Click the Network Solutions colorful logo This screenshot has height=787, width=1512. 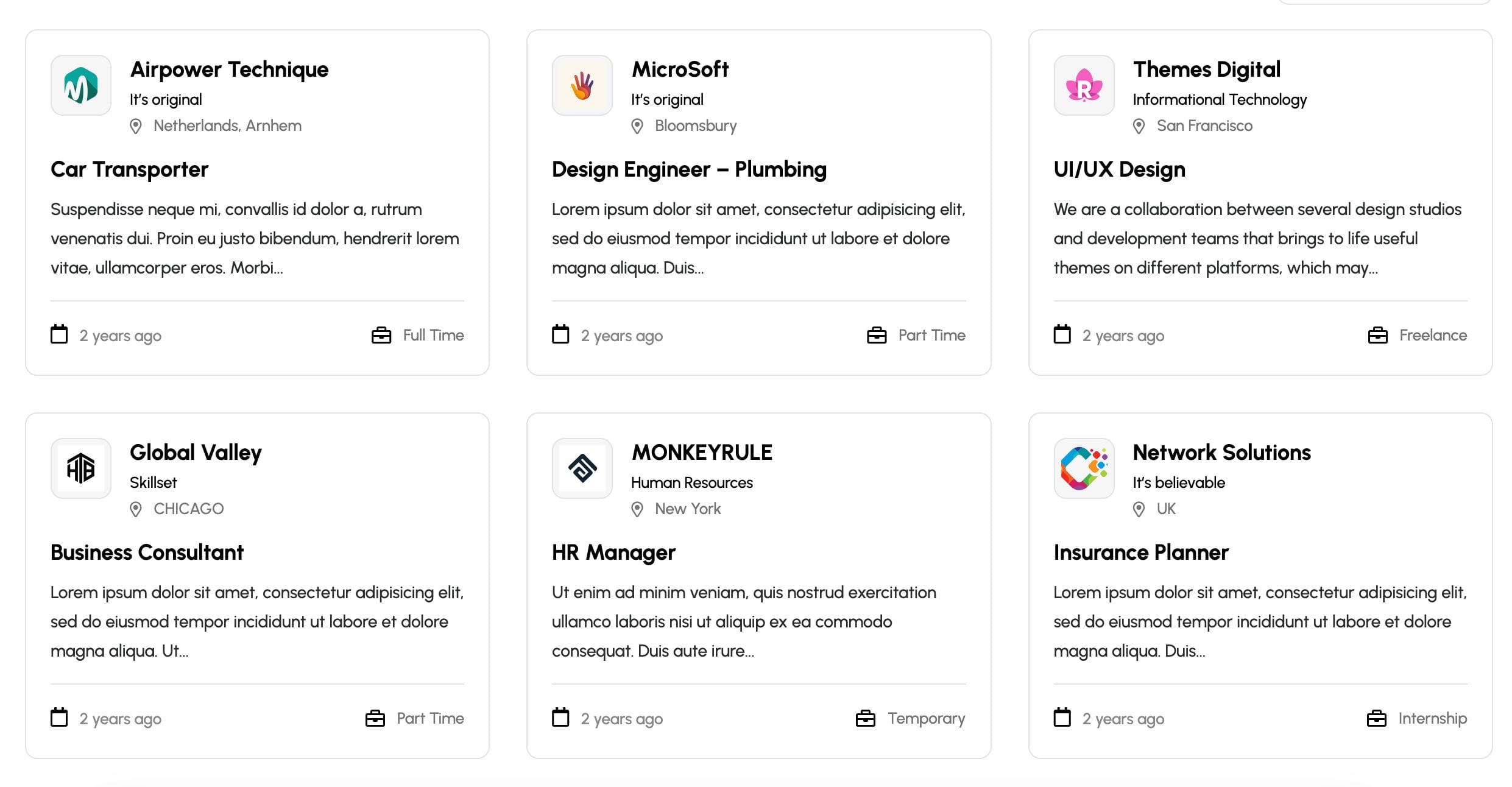(1084, 468)
